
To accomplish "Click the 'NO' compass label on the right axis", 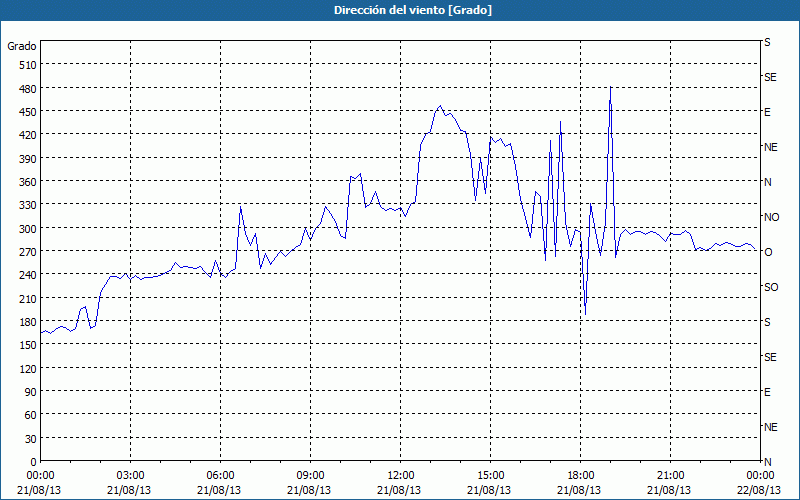I will 772,217.
